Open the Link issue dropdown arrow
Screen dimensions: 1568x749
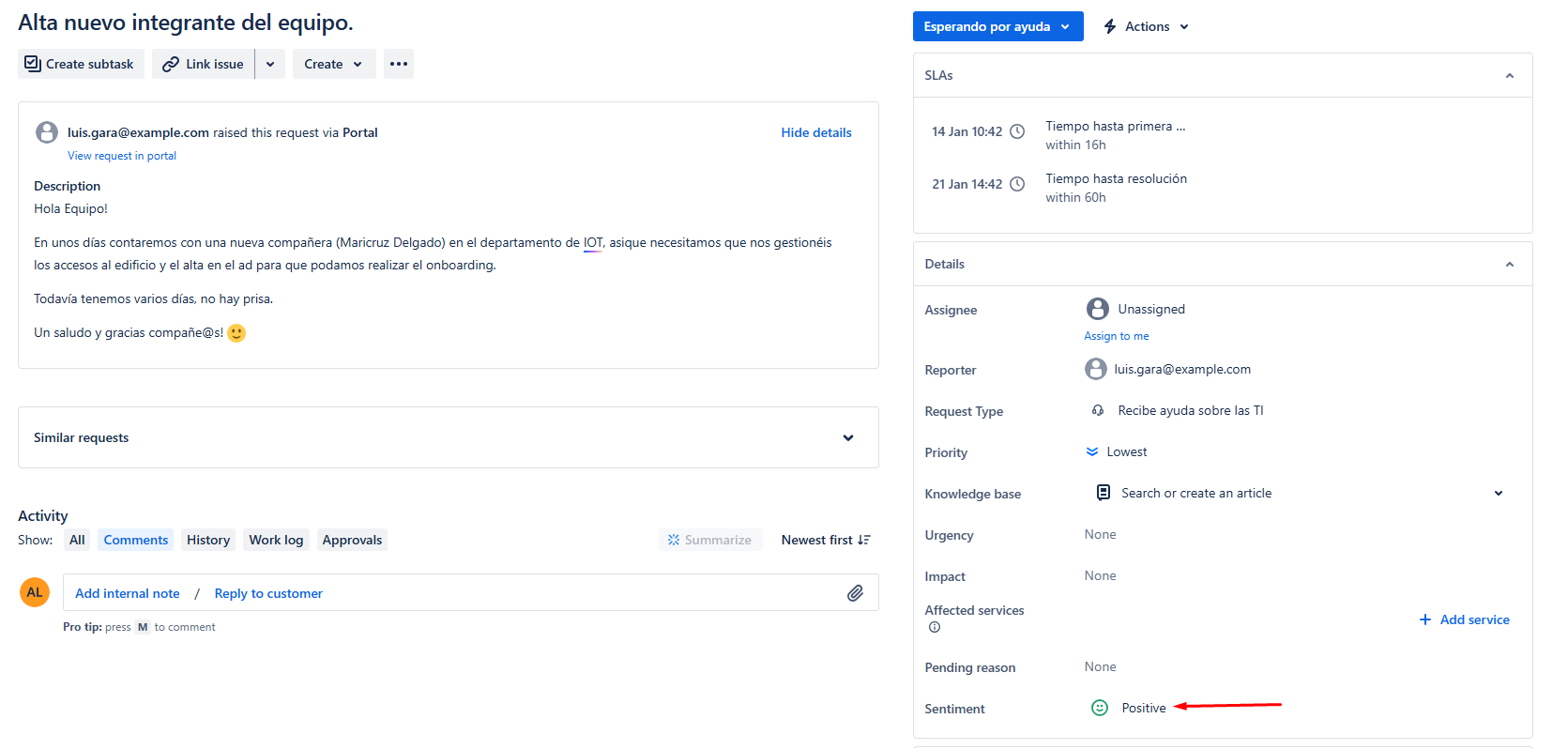[270, 64]
